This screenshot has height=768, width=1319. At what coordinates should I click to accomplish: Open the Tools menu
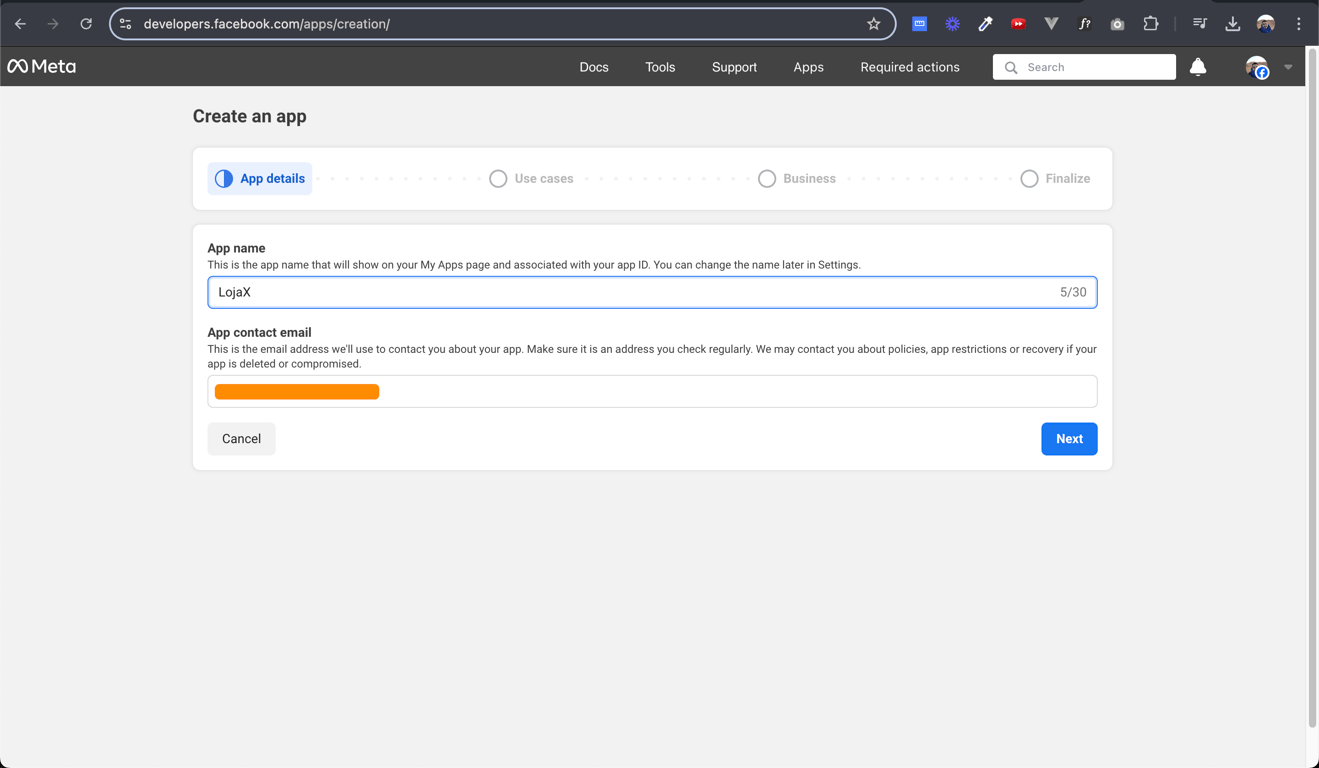coord(660,67)
